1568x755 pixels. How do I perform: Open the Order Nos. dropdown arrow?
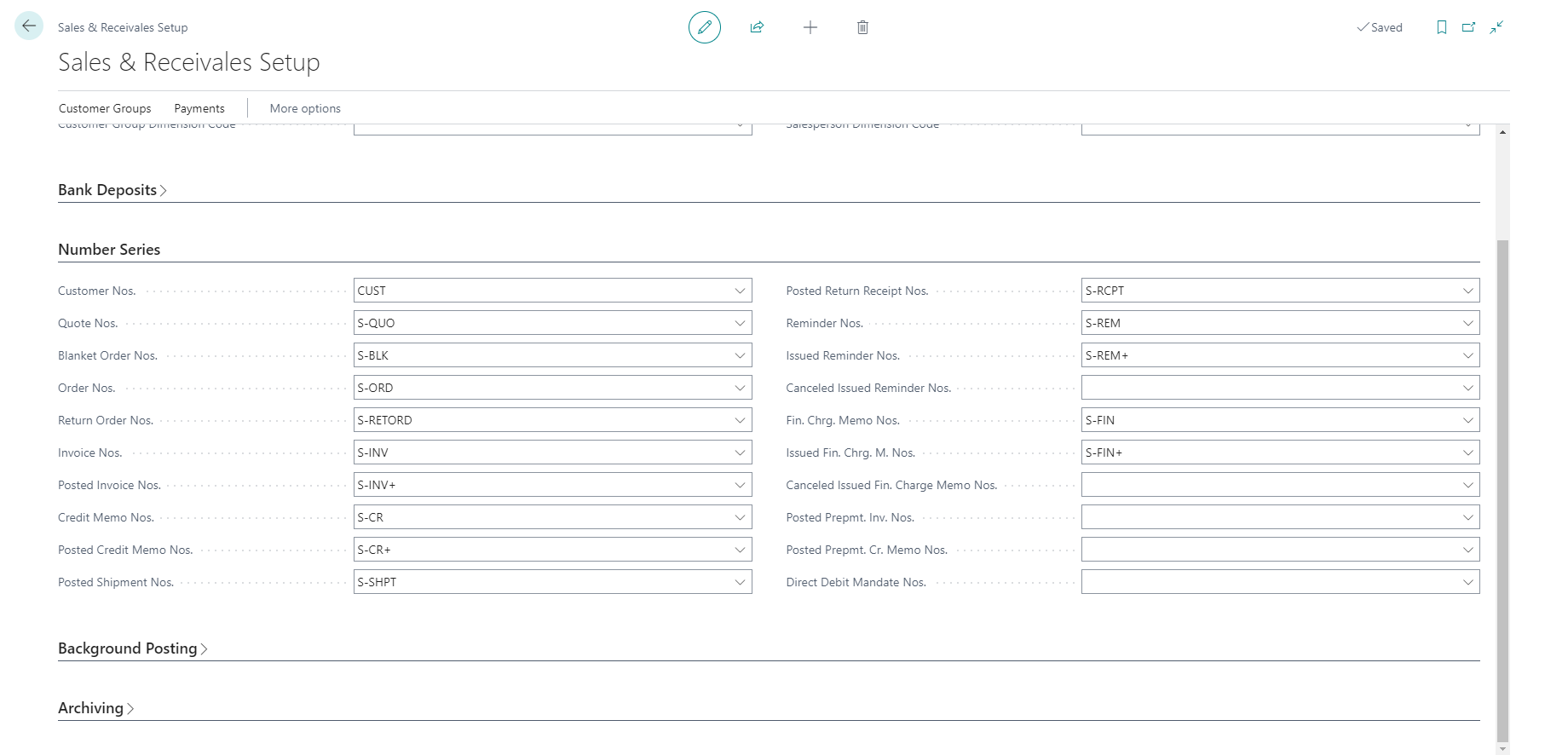pos(740,388)
